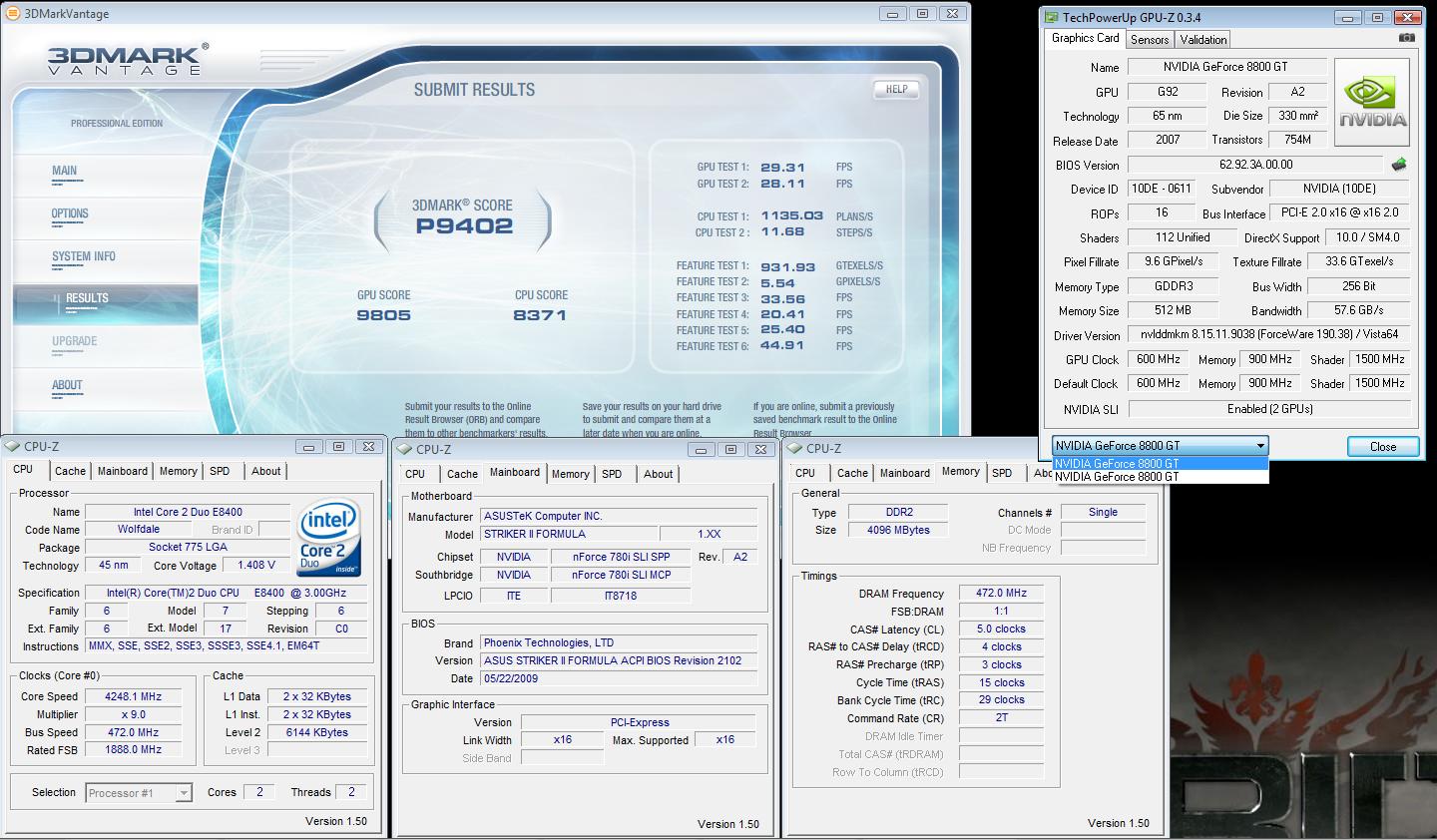Screen dimensions: 1437x840
Task: Open the Memory tab in left CPU-Z window
Action: click(x=179, y=471)
